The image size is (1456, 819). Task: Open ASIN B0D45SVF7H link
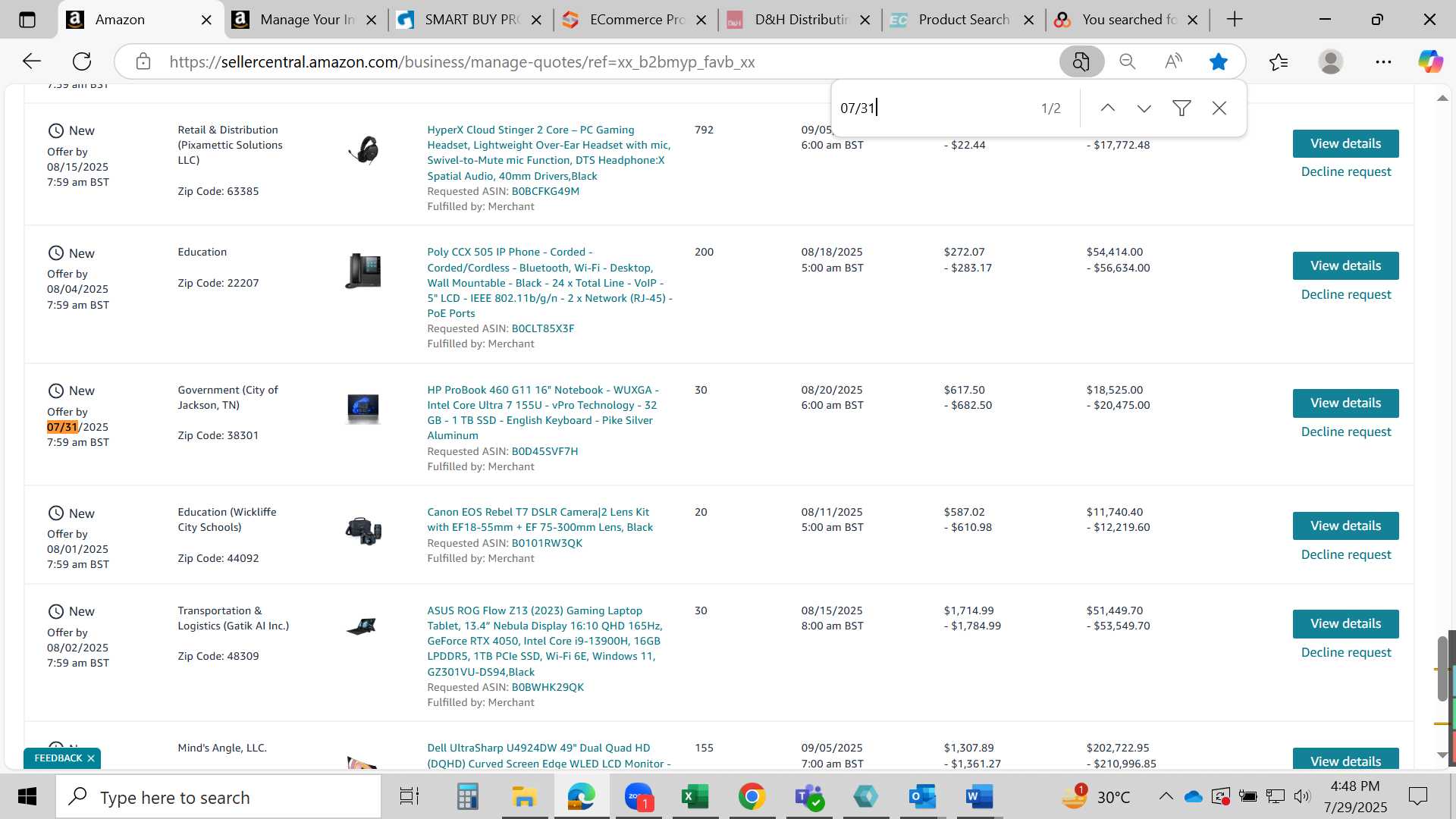click(x=544, y=451)
